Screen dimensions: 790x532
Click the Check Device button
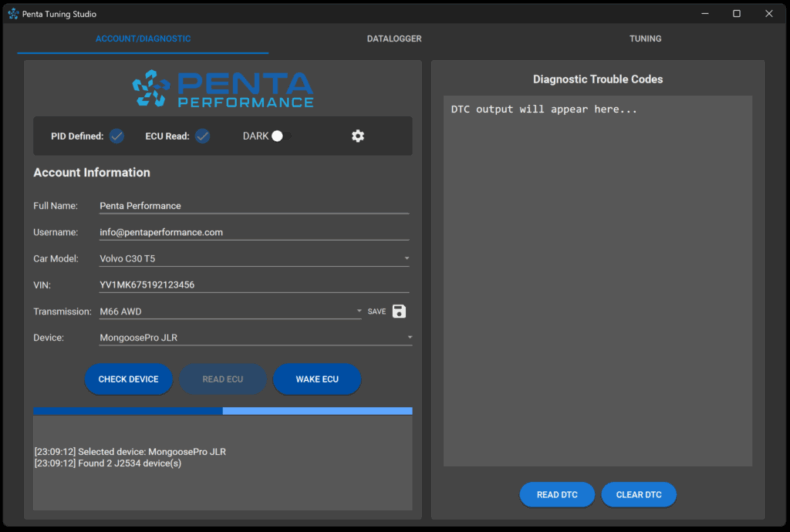coord(128,379)
